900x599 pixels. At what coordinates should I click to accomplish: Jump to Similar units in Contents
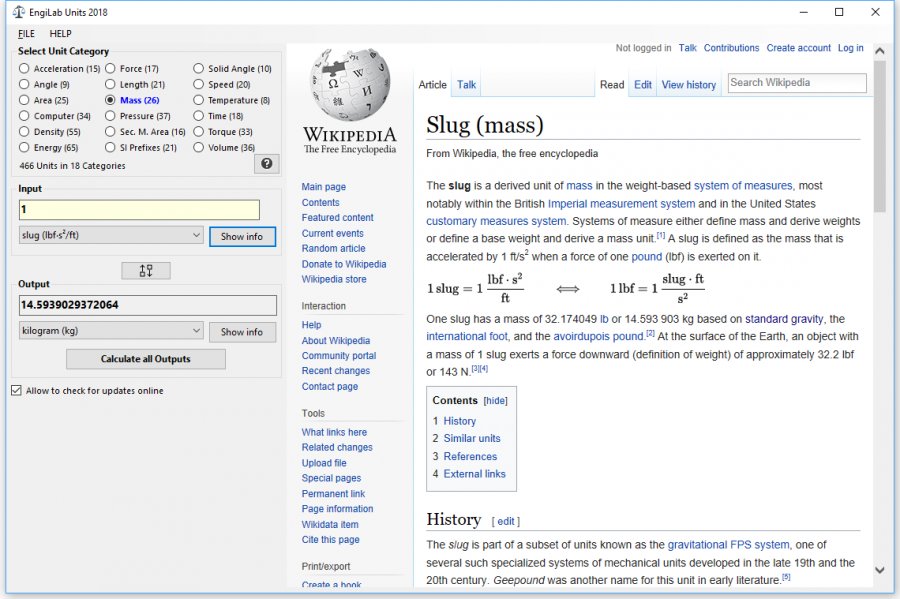tap(472, 438)
